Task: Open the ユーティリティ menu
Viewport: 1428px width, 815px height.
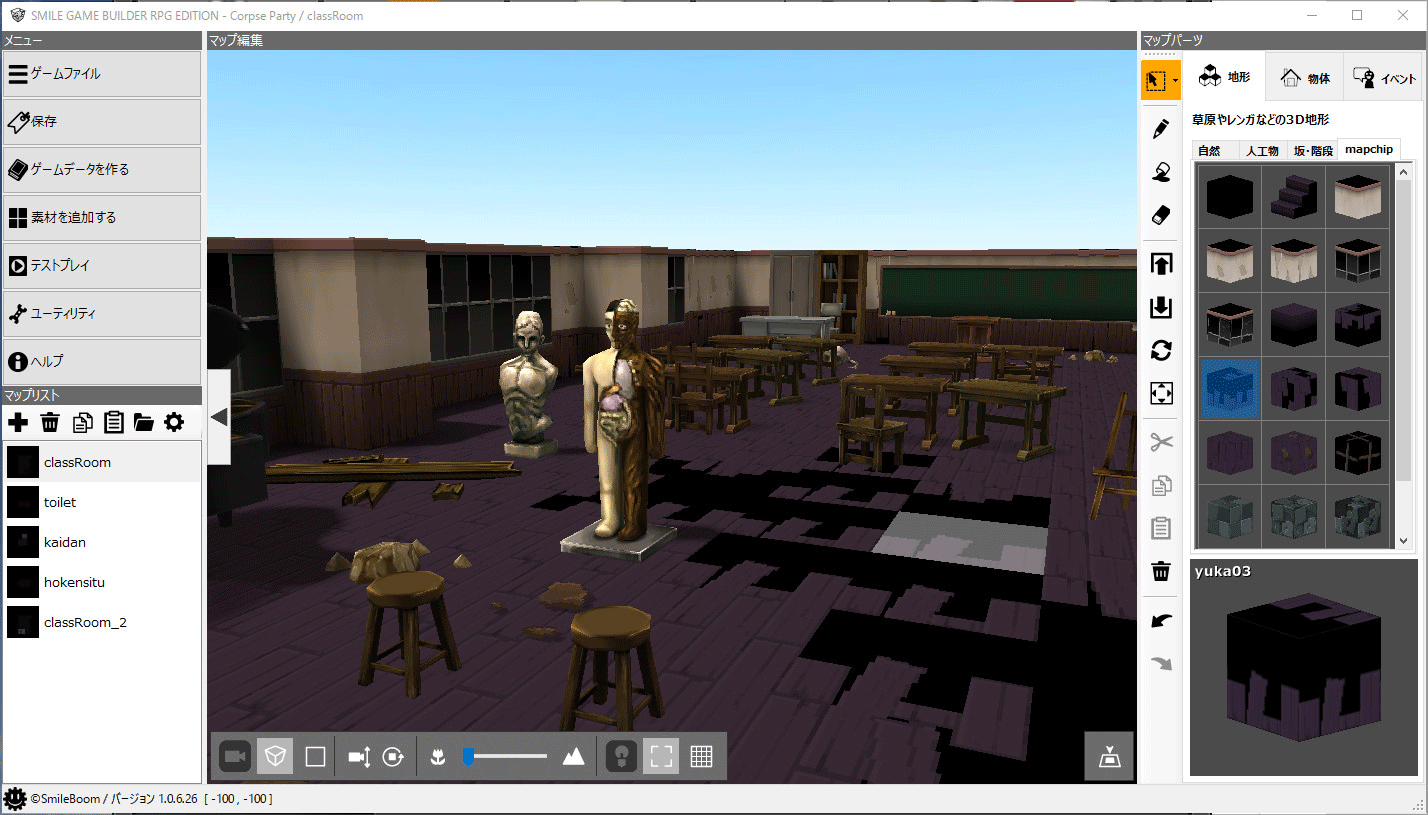Action: (x=102, y=314)
